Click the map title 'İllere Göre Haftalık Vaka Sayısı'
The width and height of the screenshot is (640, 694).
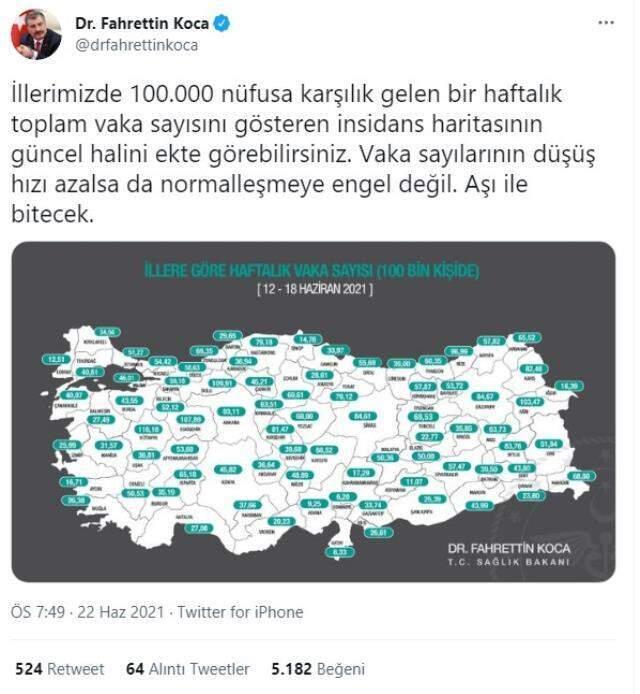312,272
